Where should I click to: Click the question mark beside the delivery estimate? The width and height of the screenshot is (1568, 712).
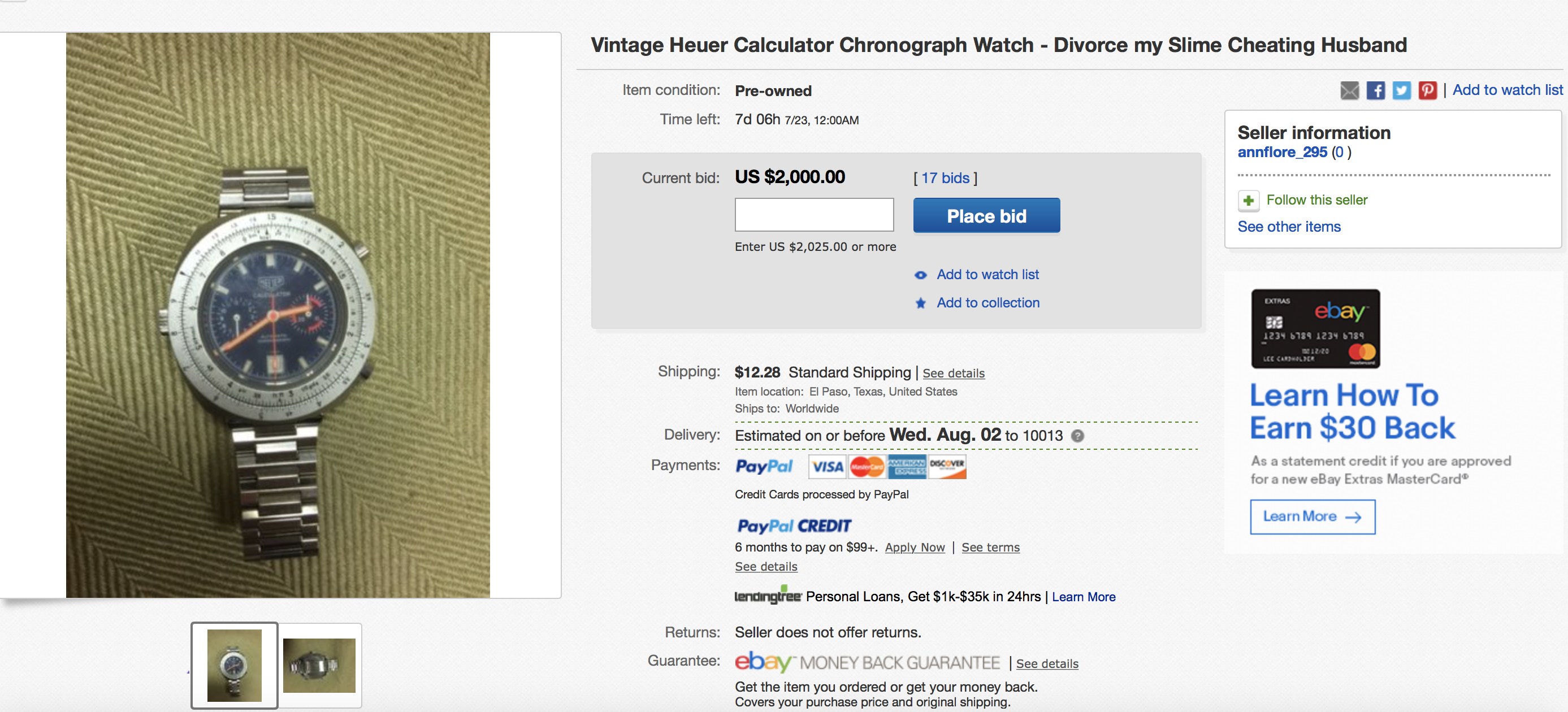1077,436
